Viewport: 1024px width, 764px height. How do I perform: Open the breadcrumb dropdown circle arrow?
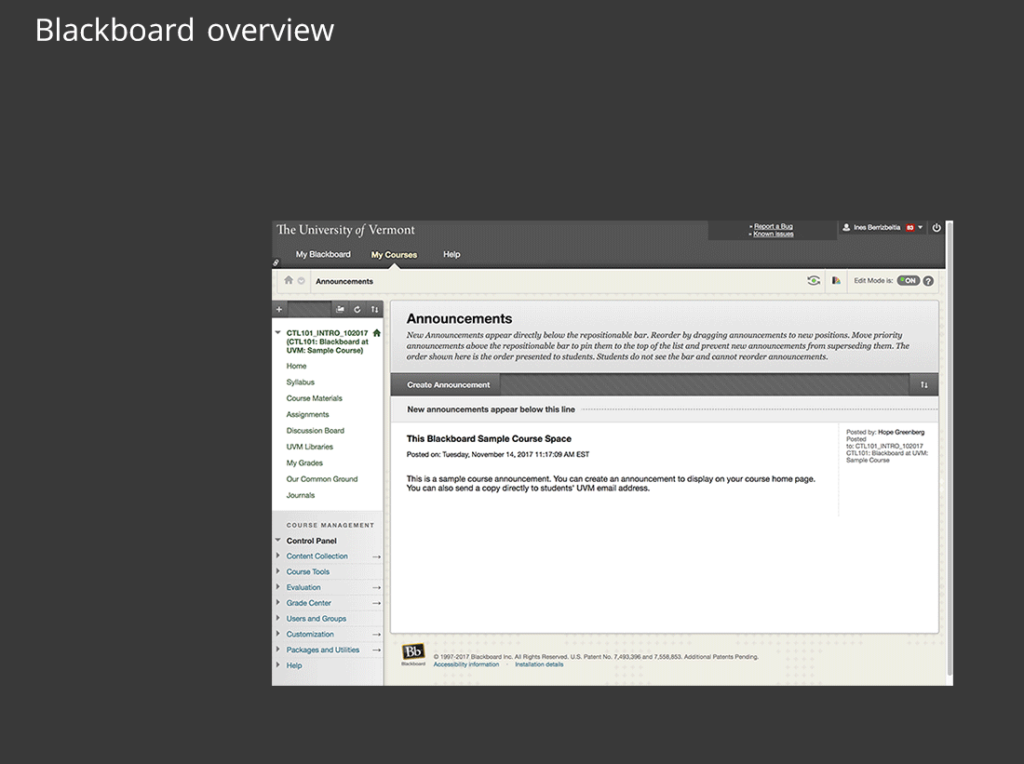click(301, 281)
